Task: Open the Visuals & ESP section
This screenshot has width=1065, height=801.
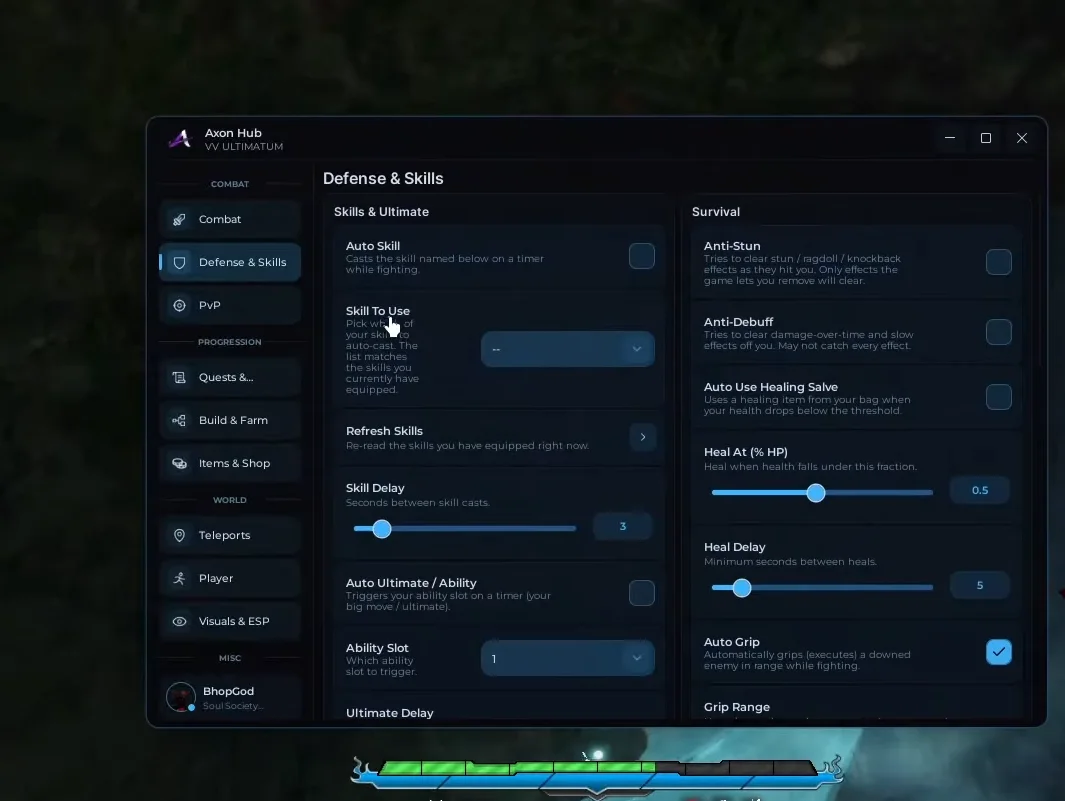Action: [x=230, y=621]
